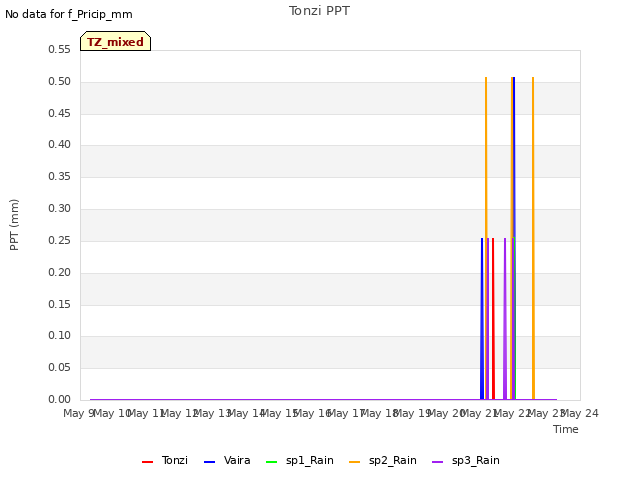Click the green sp1_Rain legend color marker
The height and width of the screenshot is (480, 640).
pyautogui.click(x=271, y=462)
